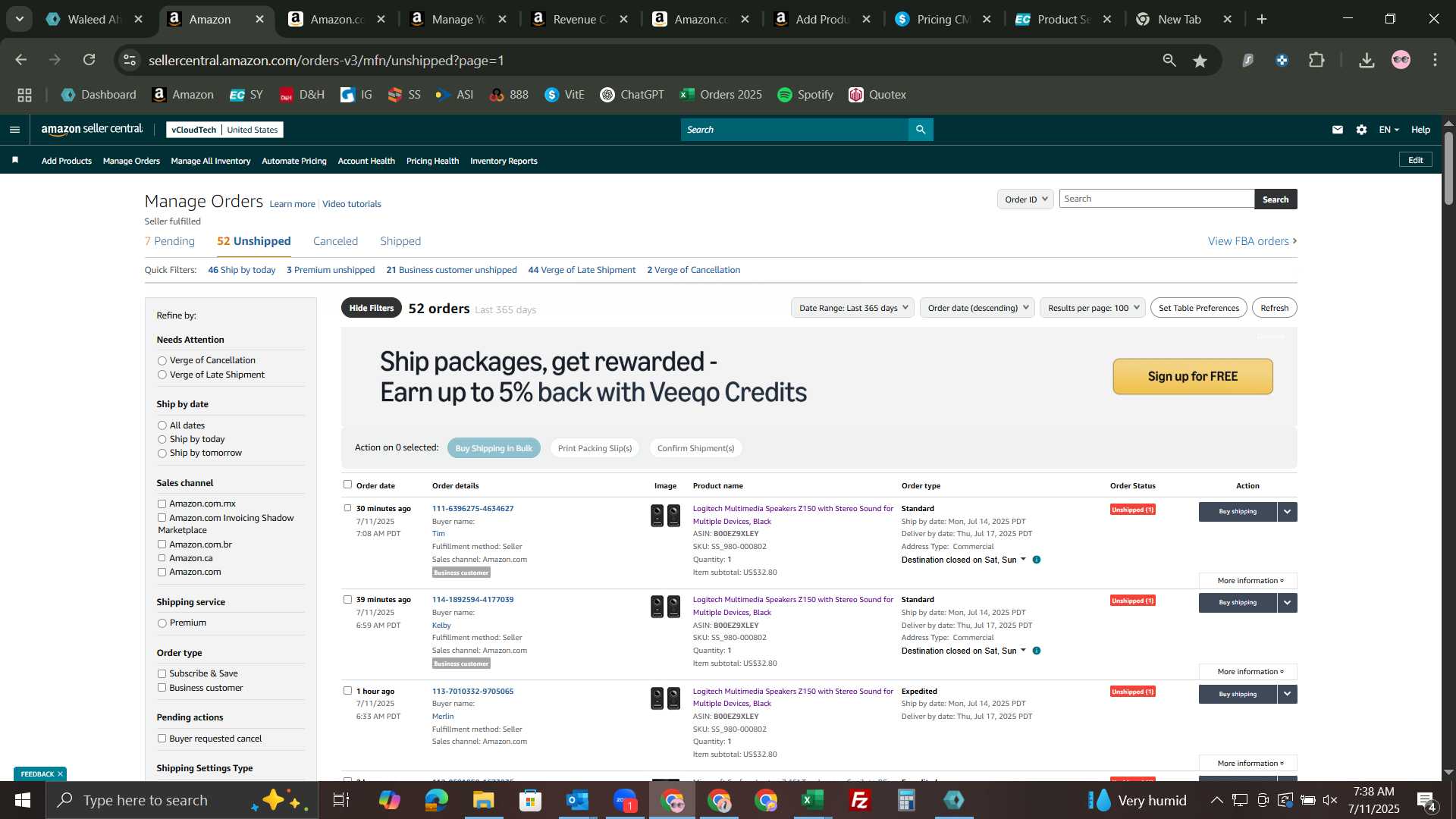Image resolution: width=1456 pixels, height=819 pixels.
Task: Open the Order date (descending) sort dropdown
Action: tap(977, 308)
